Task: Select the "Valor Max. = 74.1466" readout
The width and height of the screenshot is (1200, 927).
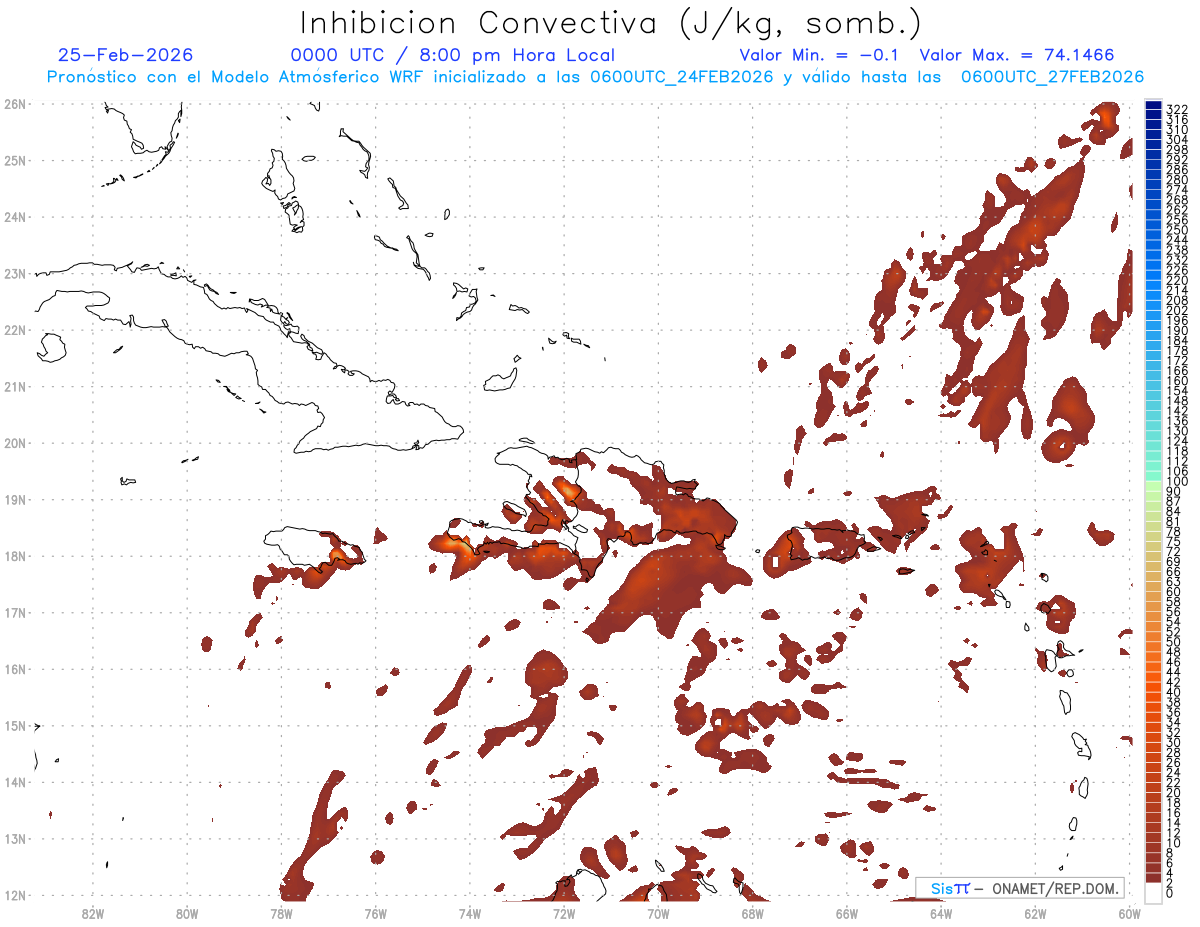Action: 1016,55
